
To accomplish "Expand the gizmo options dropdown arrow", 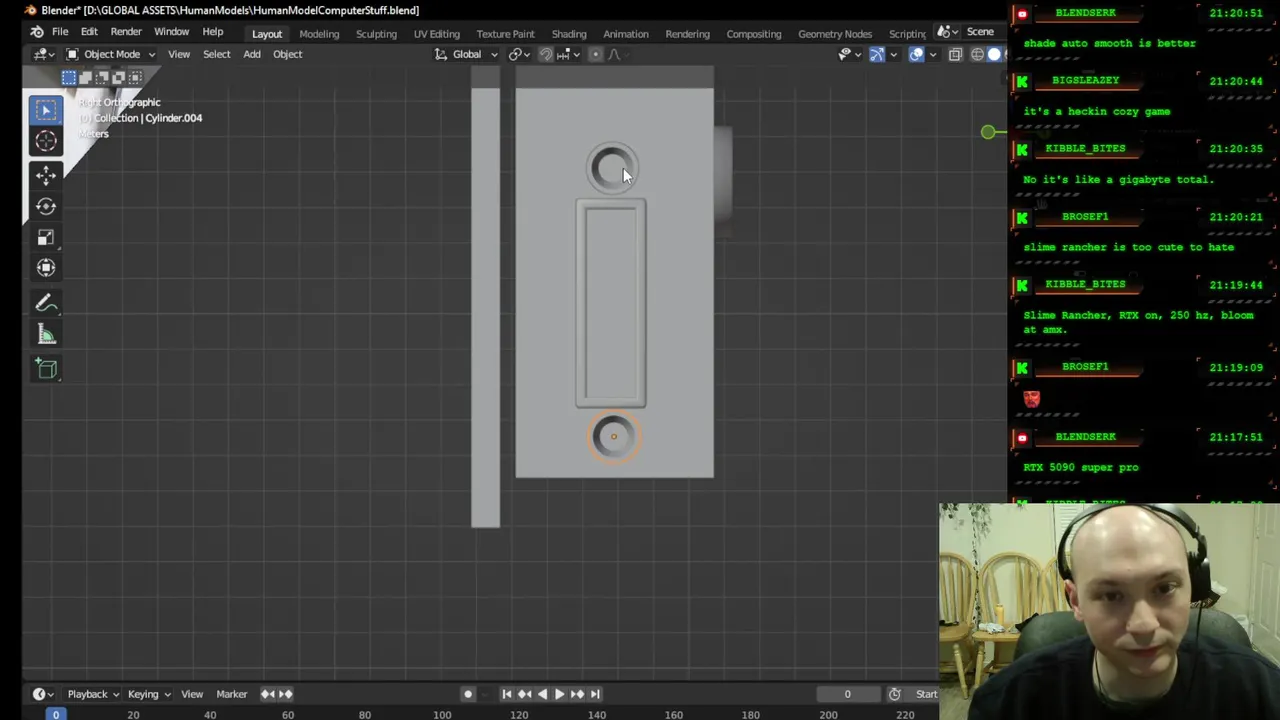I will coord(893,54).
